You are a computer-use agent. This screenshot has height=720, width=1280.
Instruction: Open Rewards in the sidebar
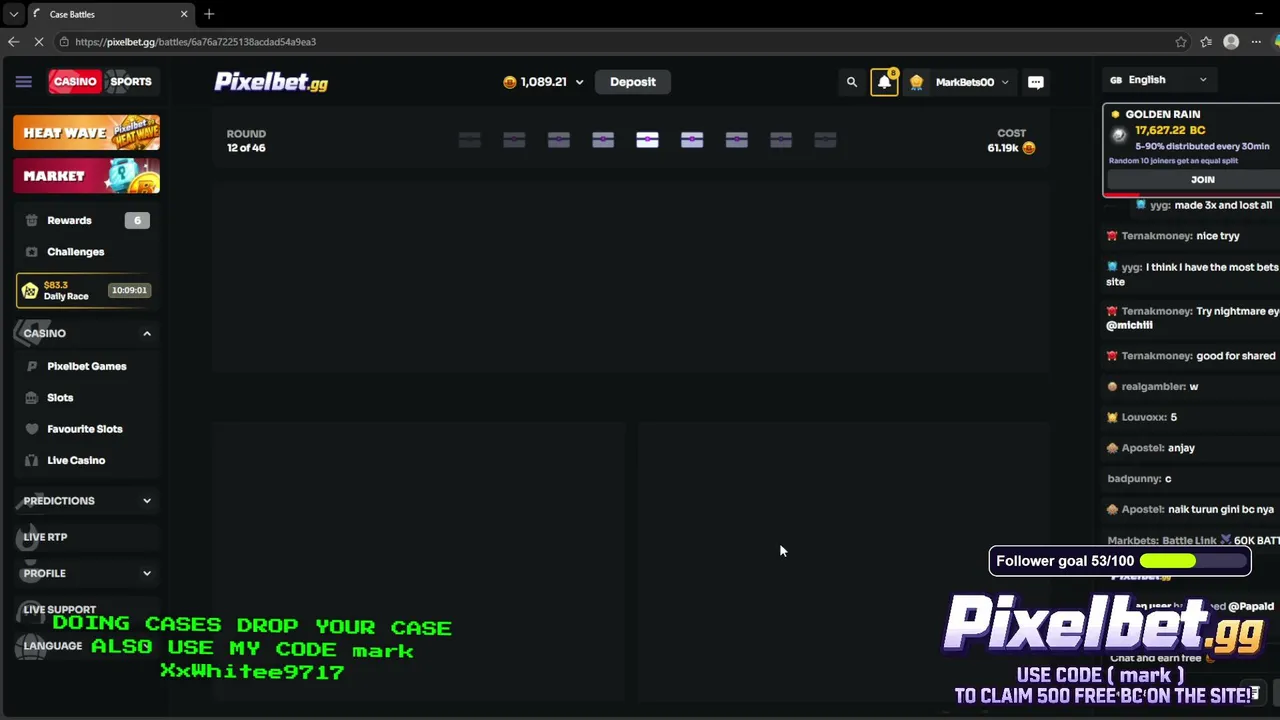tap(86, 220)
